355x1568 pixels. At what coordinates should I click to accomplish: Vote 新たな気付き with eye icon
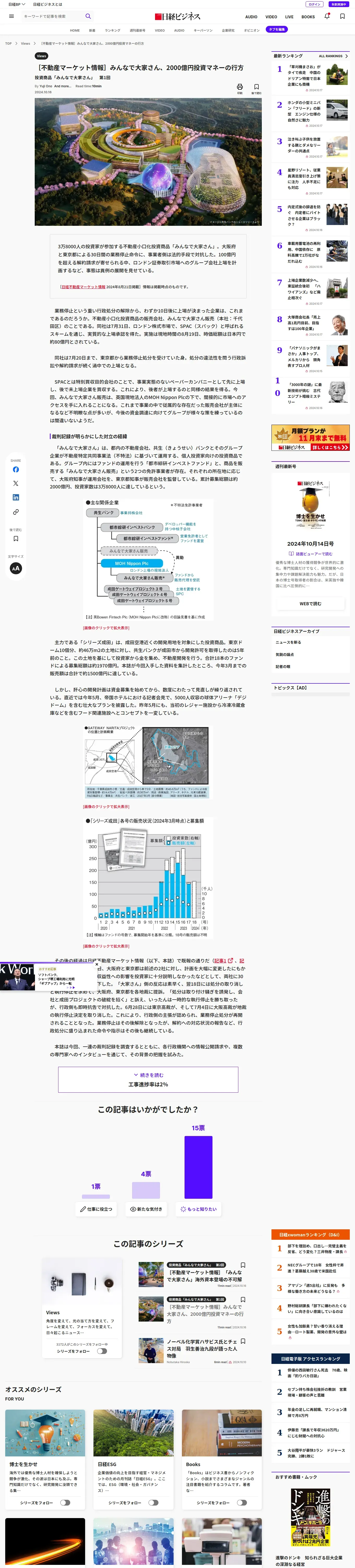(146, 1209)
